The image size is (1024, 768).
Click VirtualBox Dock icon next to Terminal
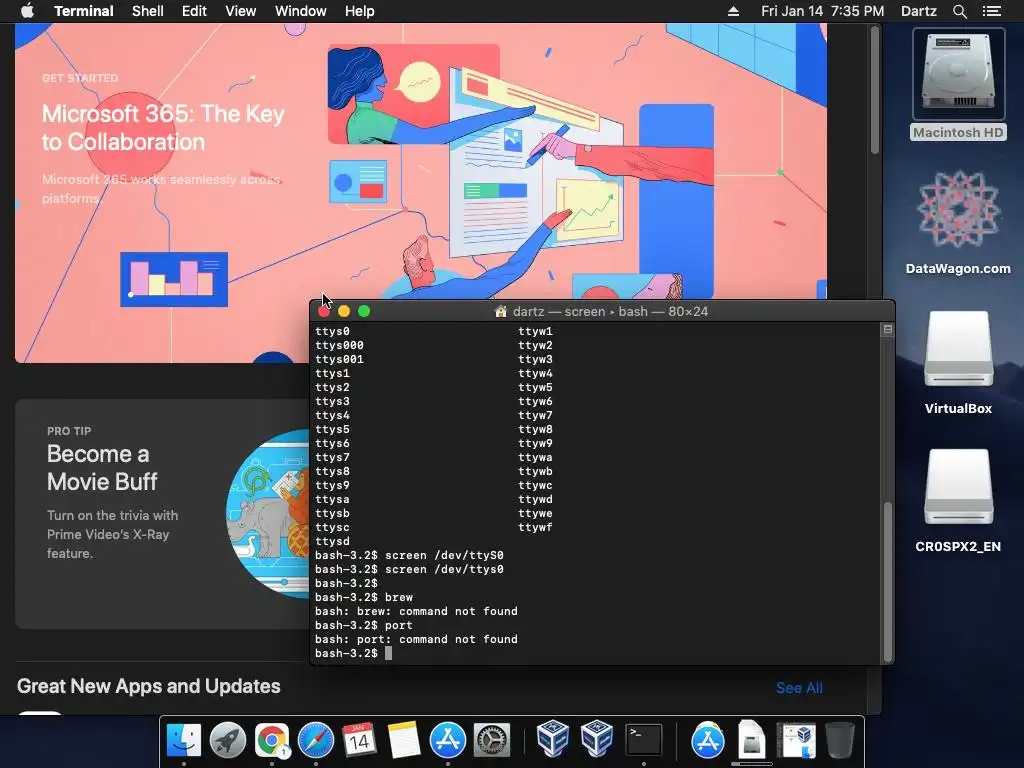(x=596, y=739)
